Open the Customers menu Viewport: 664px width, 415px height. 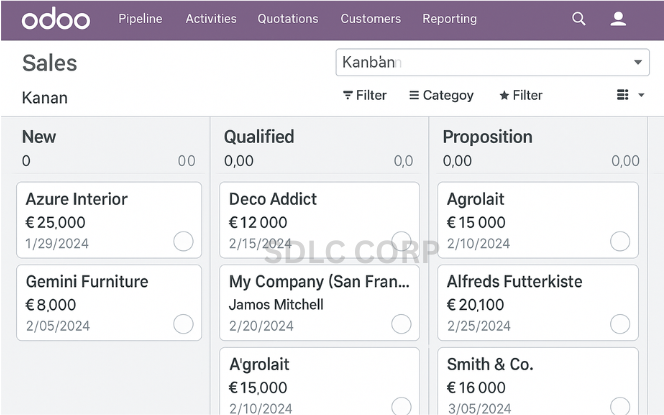[x=371, y=19]
